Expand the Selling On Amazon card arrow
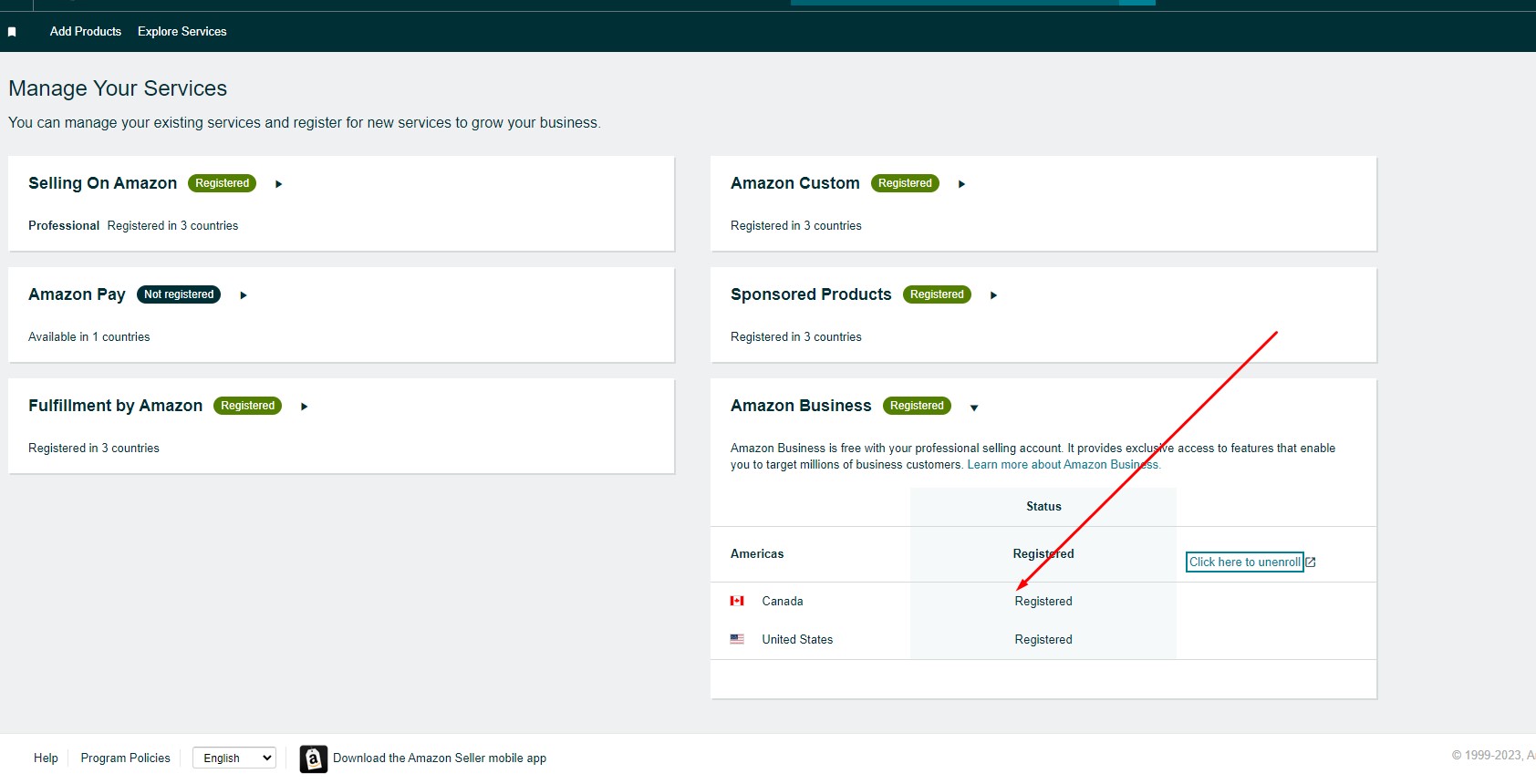 pos(279,184)
